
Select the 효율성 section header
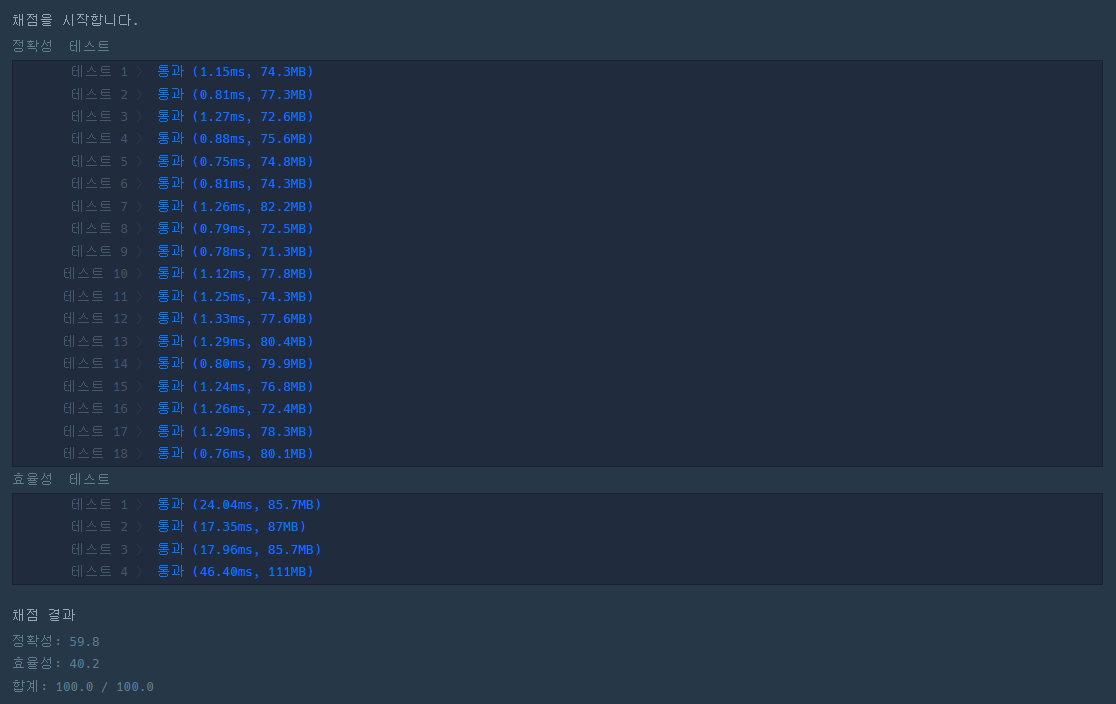[x=32, y=479]
